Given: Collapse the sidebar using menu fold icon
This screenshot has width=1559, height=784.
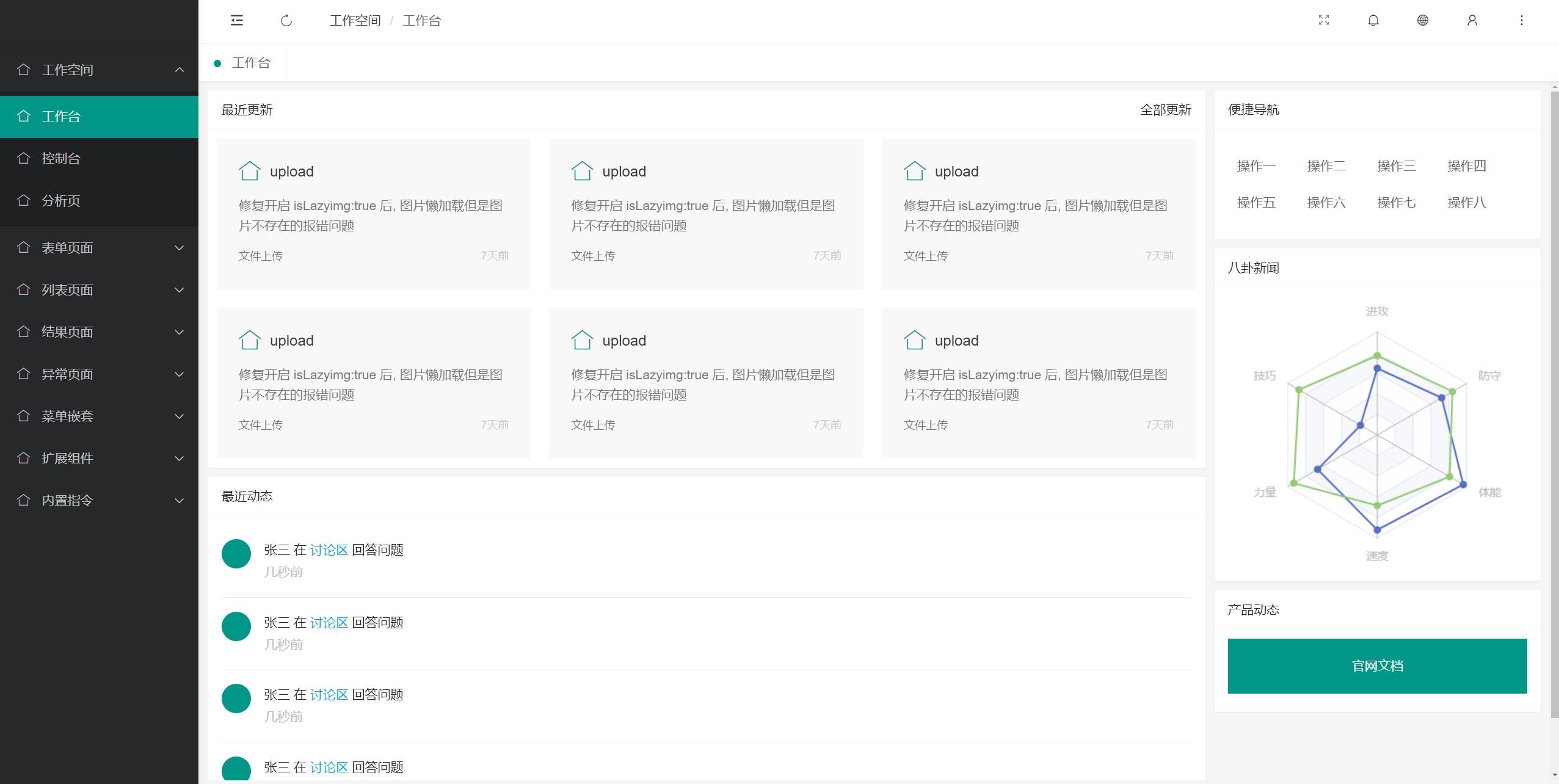Looking at the screenshot, I should [x=237, y=21].
